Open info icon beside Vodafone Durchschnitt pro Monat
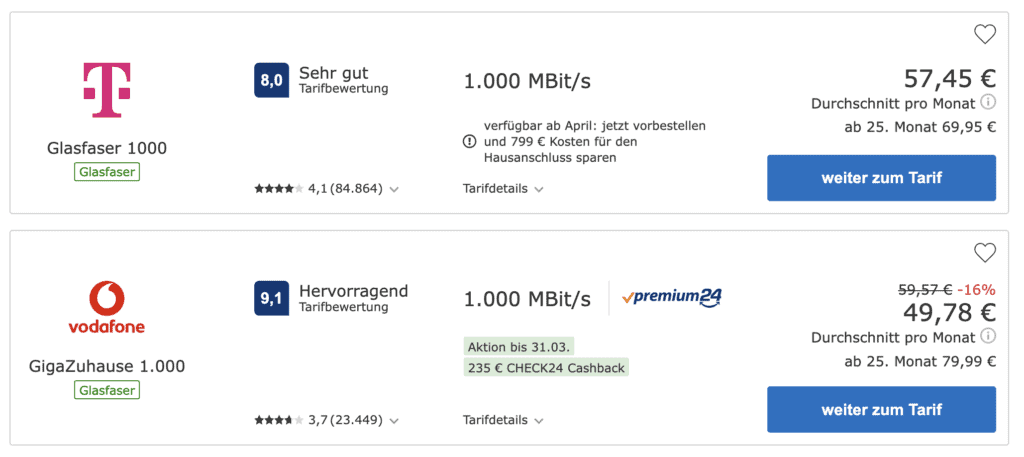1024x457 pixels. [988, 337]
